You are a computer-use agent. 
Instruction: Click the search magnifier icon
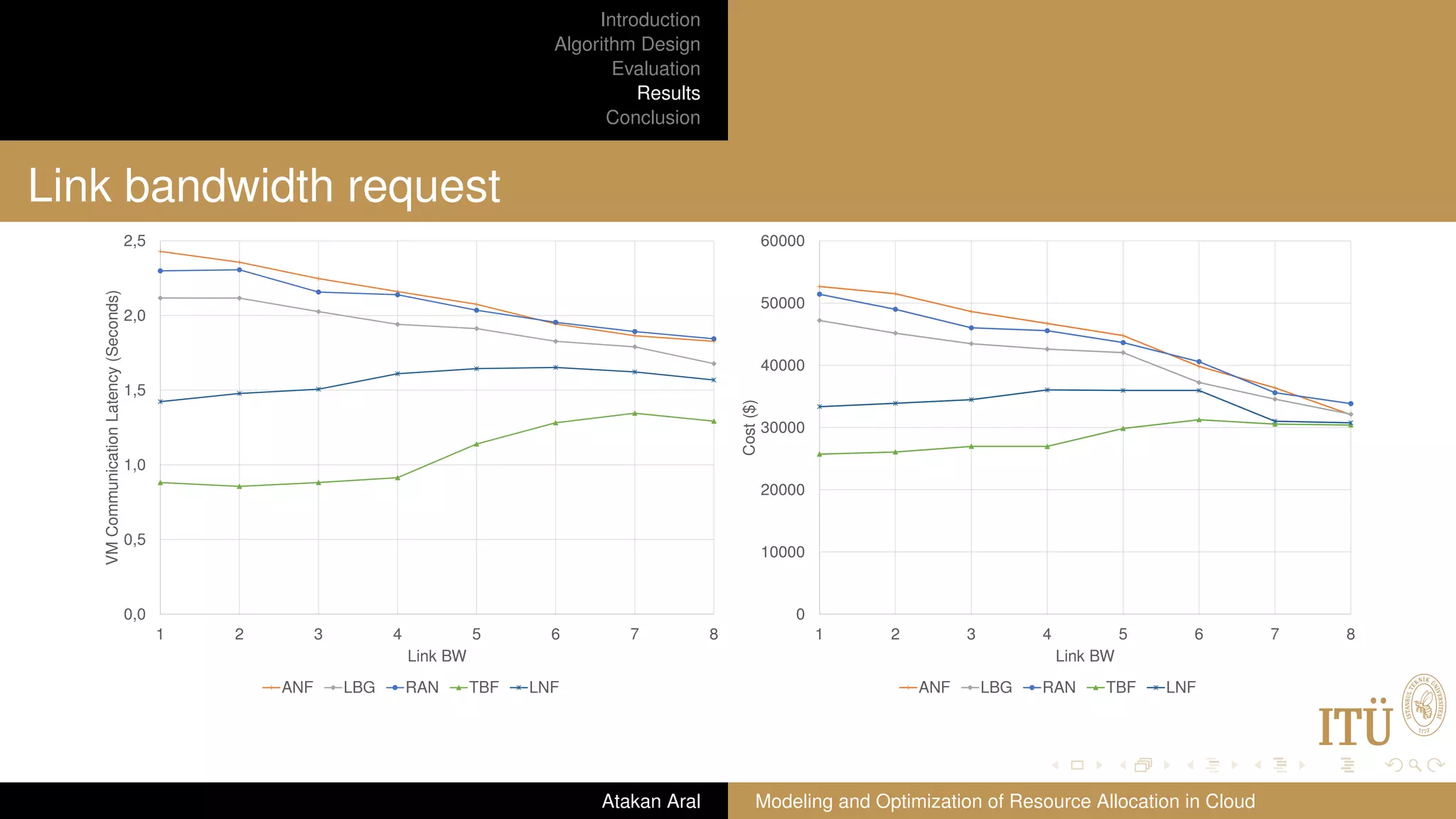click(1415, 766)
